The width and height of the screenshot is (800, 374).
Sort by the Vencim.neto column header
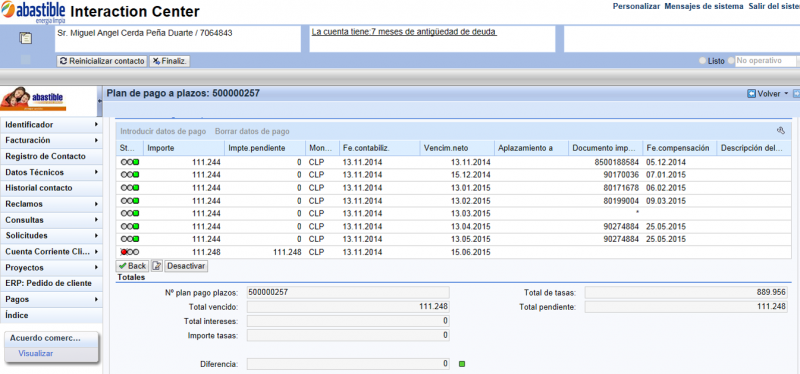point(457,148)
